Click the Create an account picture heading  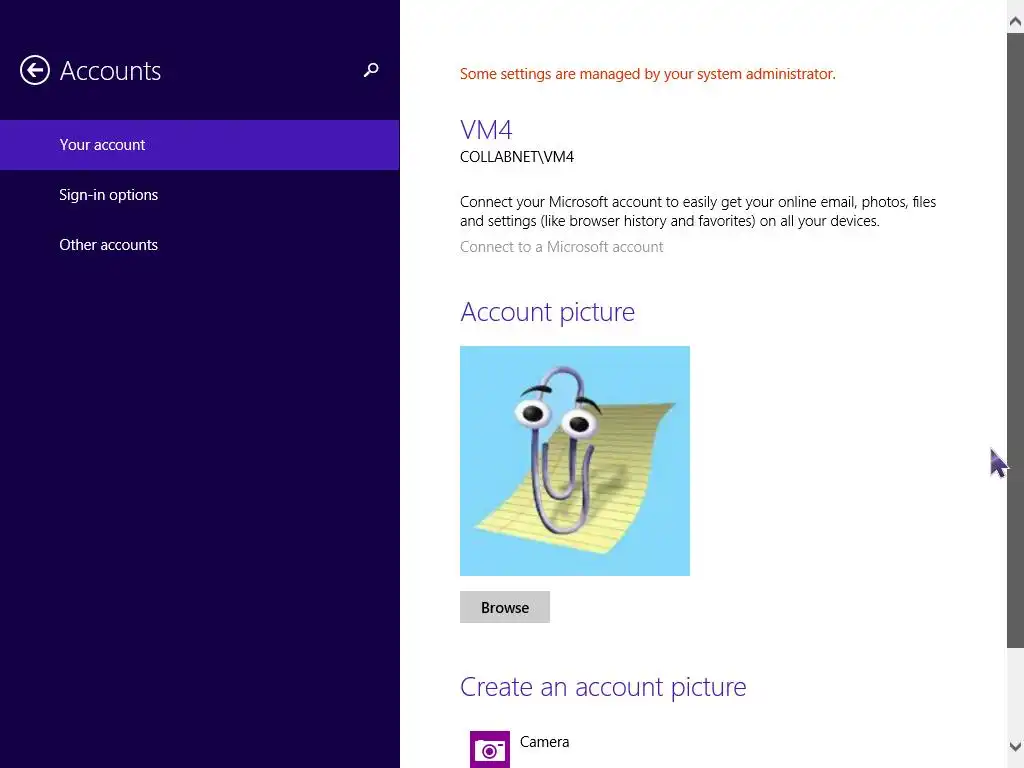point(603,687)
